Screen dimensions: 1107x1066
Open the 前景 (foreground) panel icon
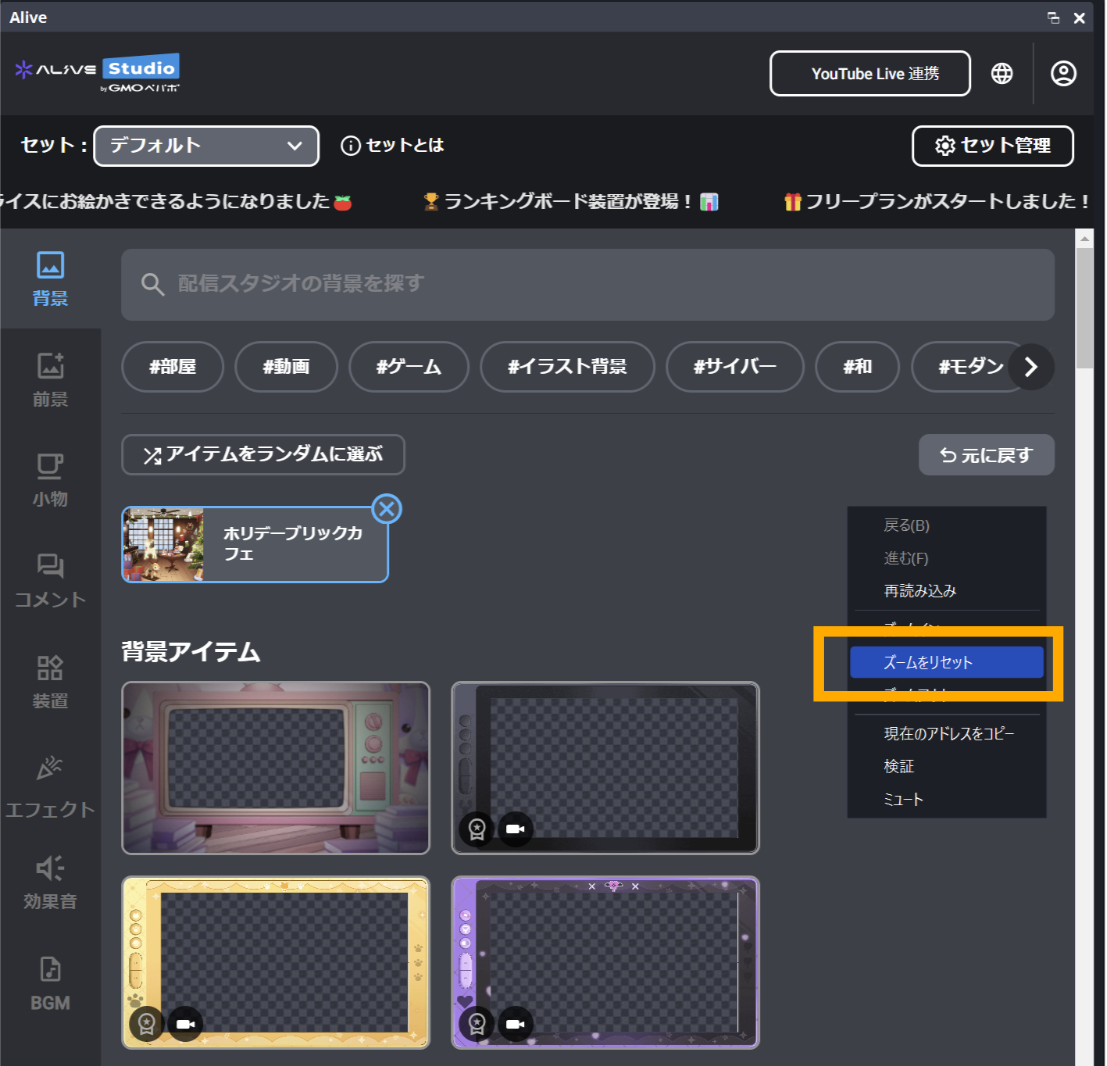coord(50,376)
